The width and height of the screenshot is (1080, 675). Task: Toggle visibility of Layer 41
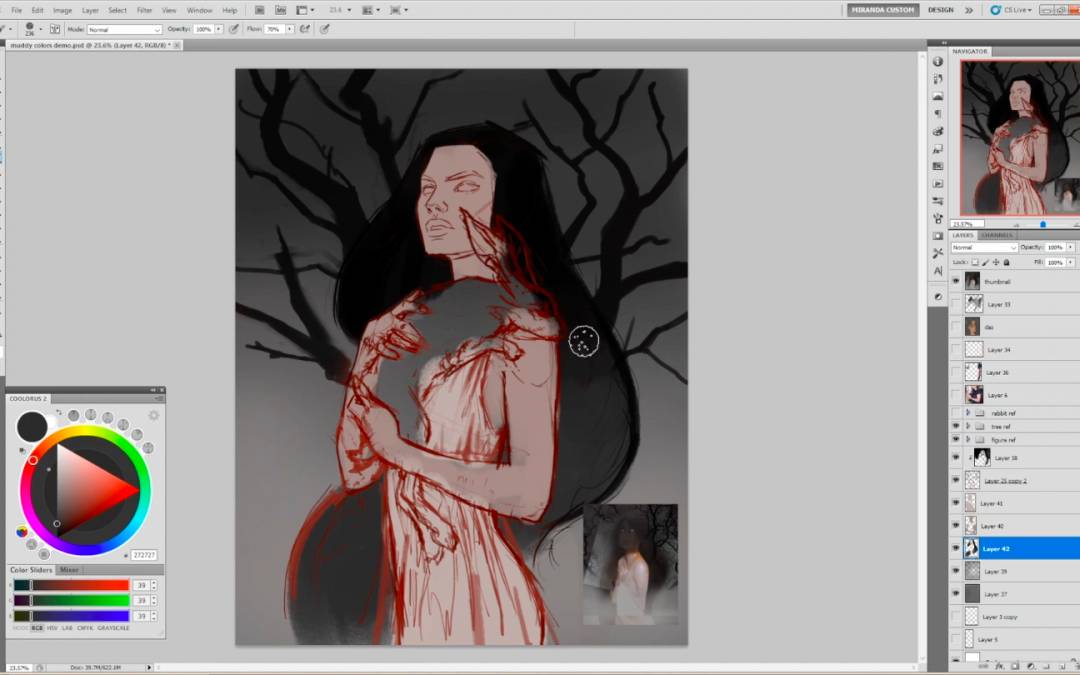coord(955,503)
